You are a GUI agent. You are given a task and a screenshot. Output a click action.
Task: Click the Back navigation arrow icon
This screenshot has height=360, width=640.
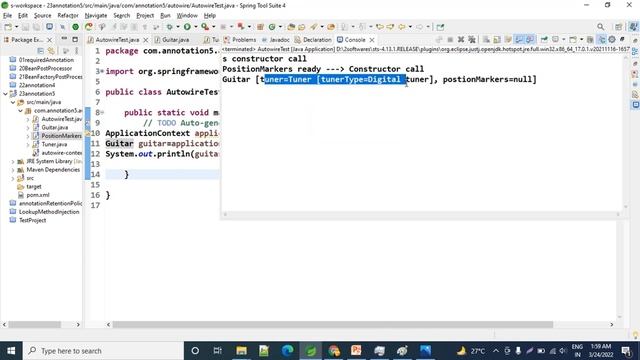(402, 27)
